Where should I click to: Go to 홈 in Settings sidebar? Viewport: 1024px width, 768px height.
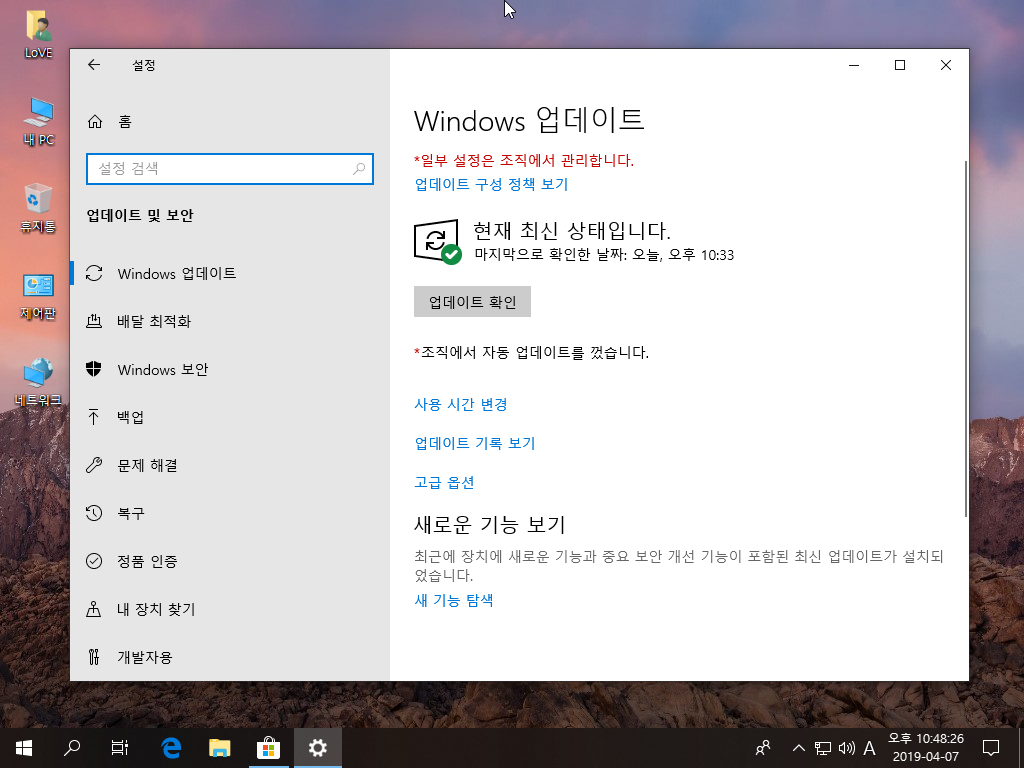tap(230, 121)
